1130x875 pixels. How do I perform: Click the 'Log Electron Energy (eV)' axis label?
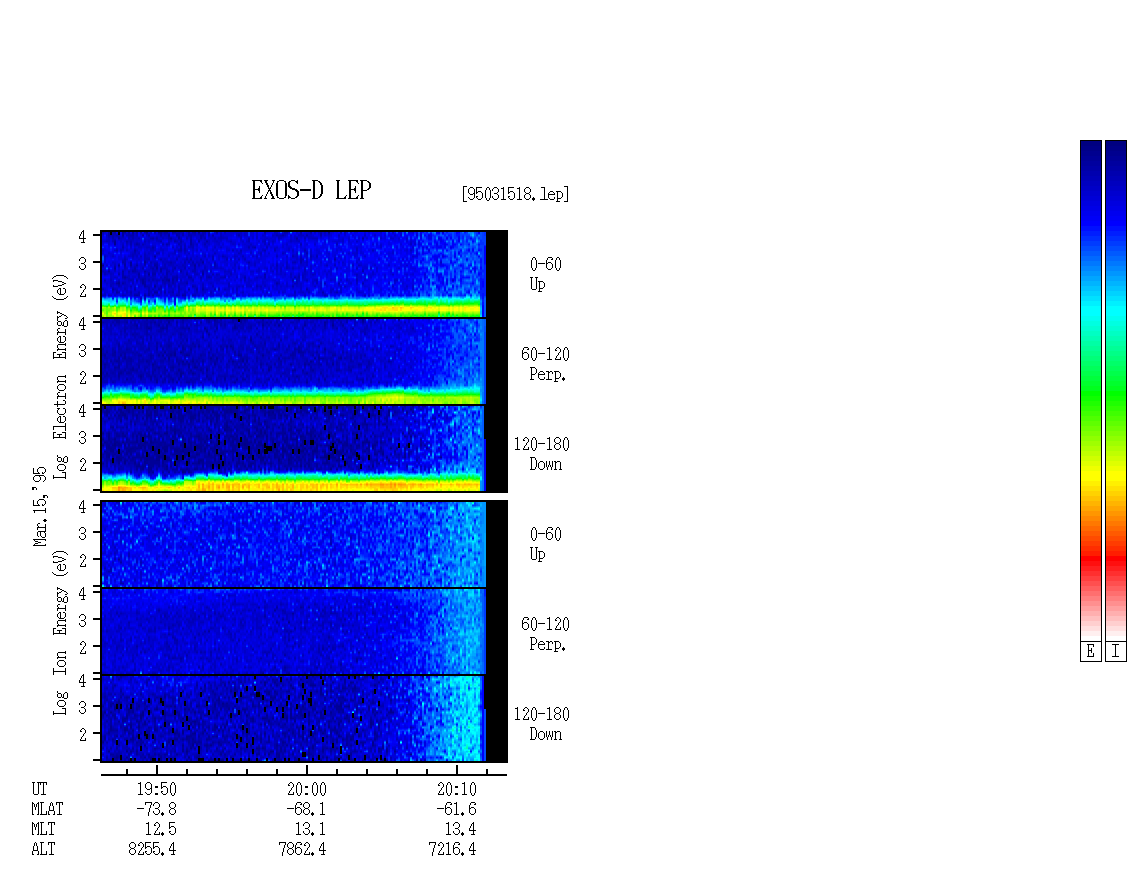[x=61, y=376]
